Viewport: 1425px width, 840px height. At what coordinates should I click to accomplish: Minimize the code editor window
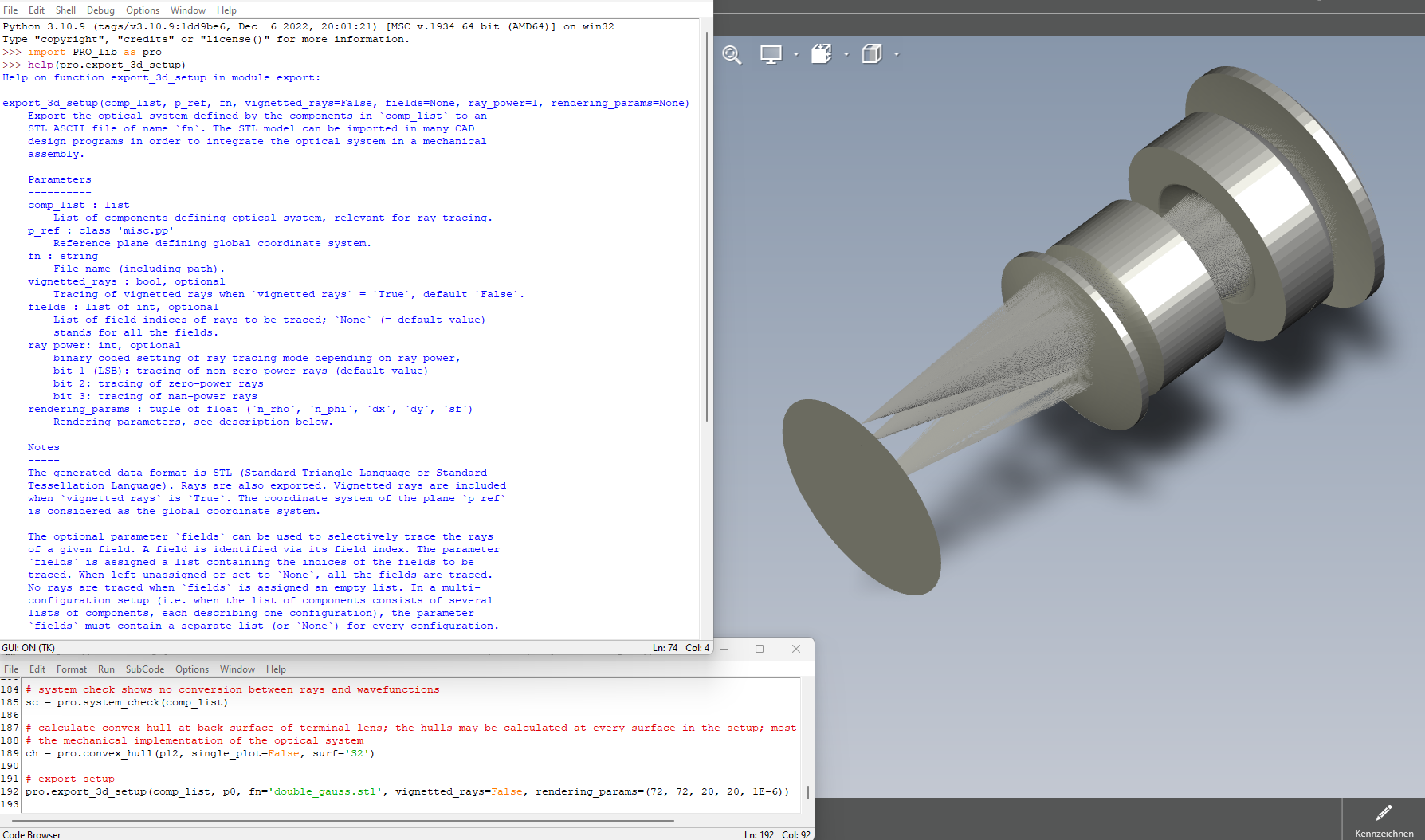tap(724, 649)
